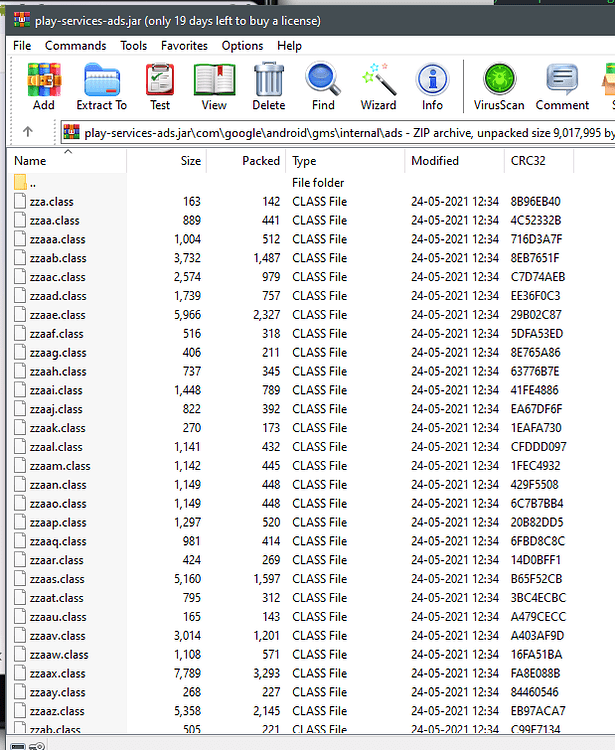Select zzaar.class file name

(56, 560)
